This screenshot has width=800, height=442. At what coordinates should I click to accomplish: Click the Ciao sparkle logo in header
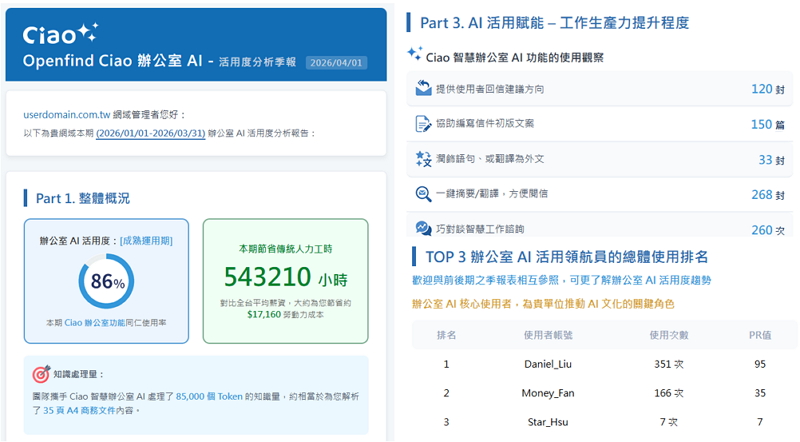(x=60, y=34)
